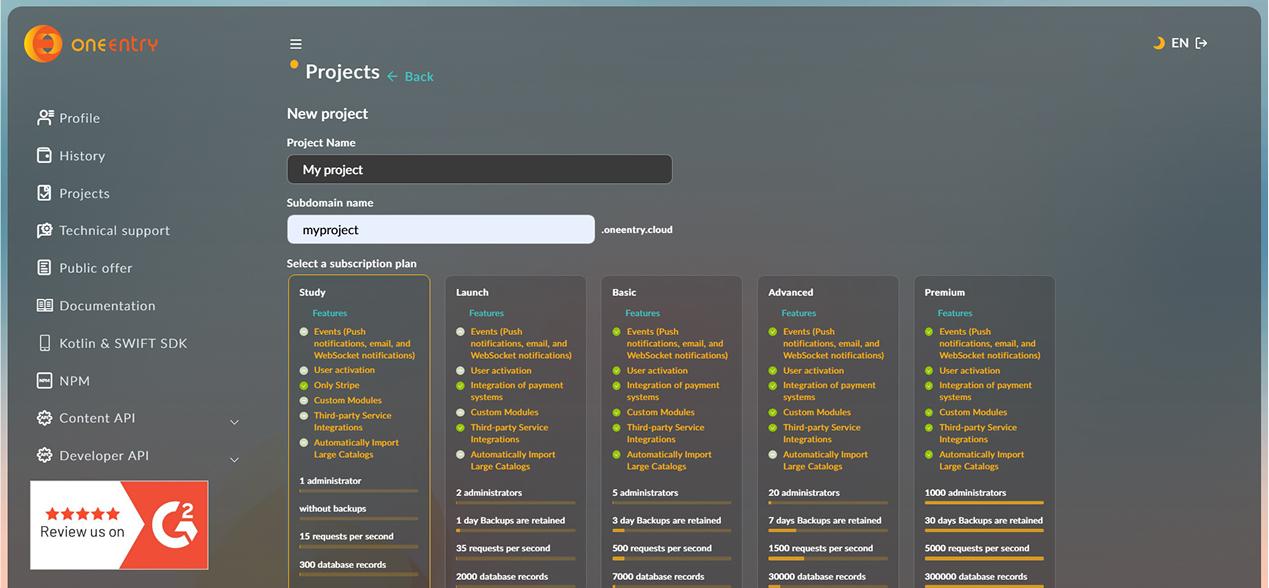1269x588 pixels.
Task: Expand the Developer API menu chevron
Action: click(234, 460)
